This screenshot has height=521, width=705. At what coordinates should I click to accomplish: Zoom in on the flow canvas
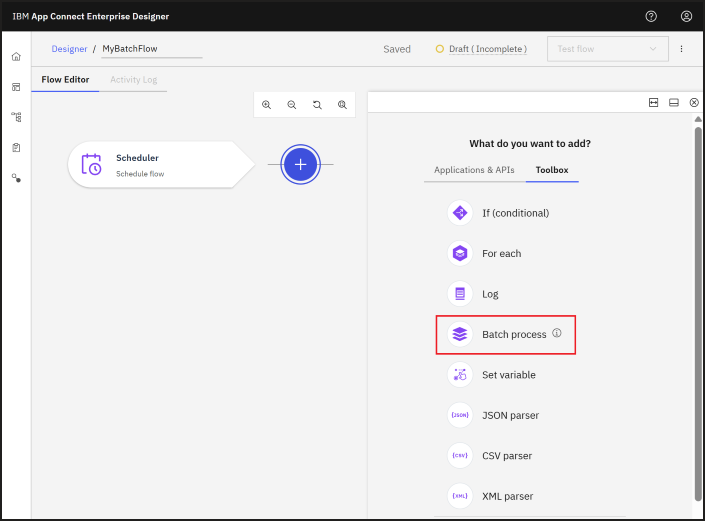tap(267, 105)
